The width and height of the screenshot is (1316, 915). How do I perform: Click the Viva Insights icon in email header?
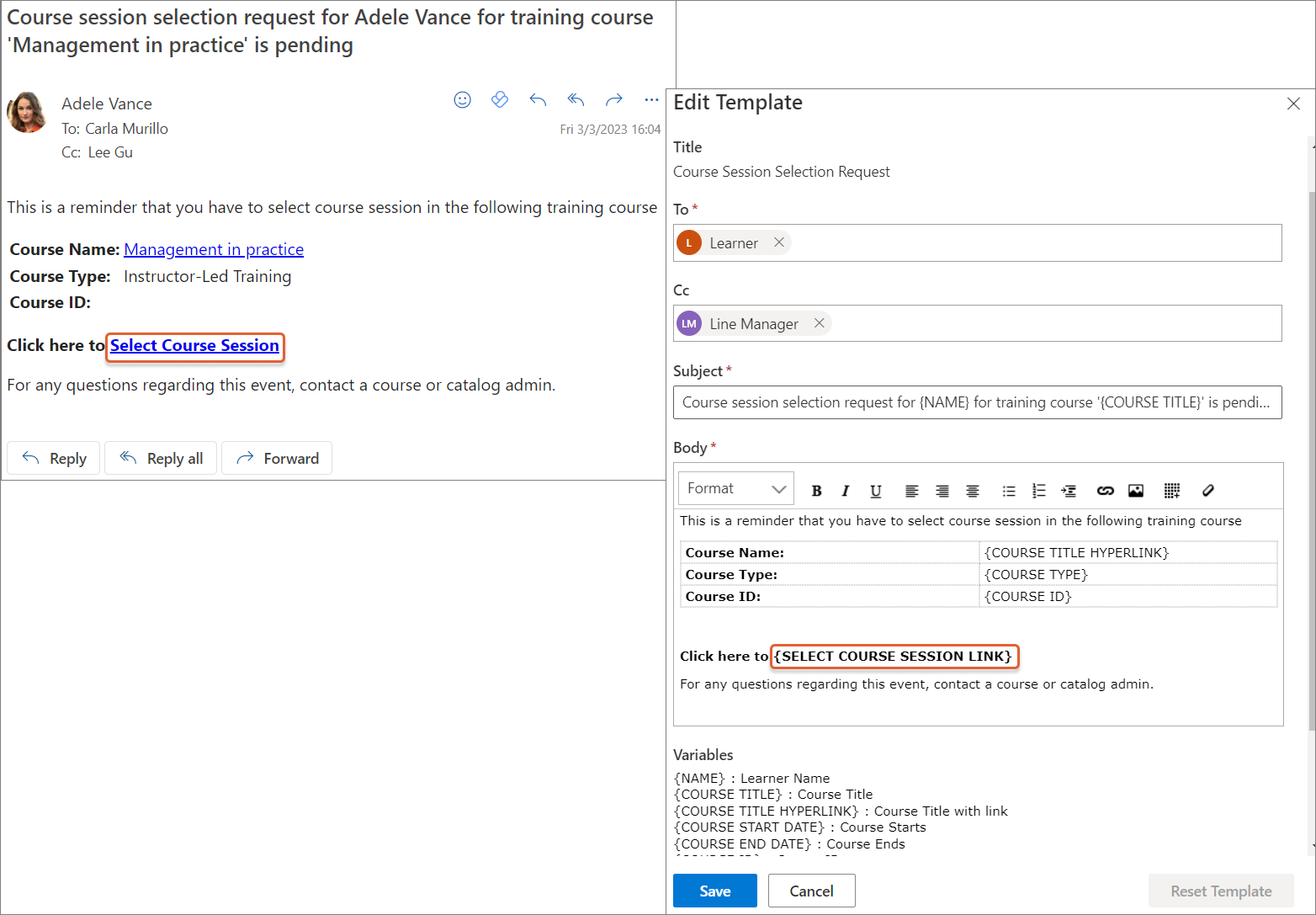(x=500, y=100)
